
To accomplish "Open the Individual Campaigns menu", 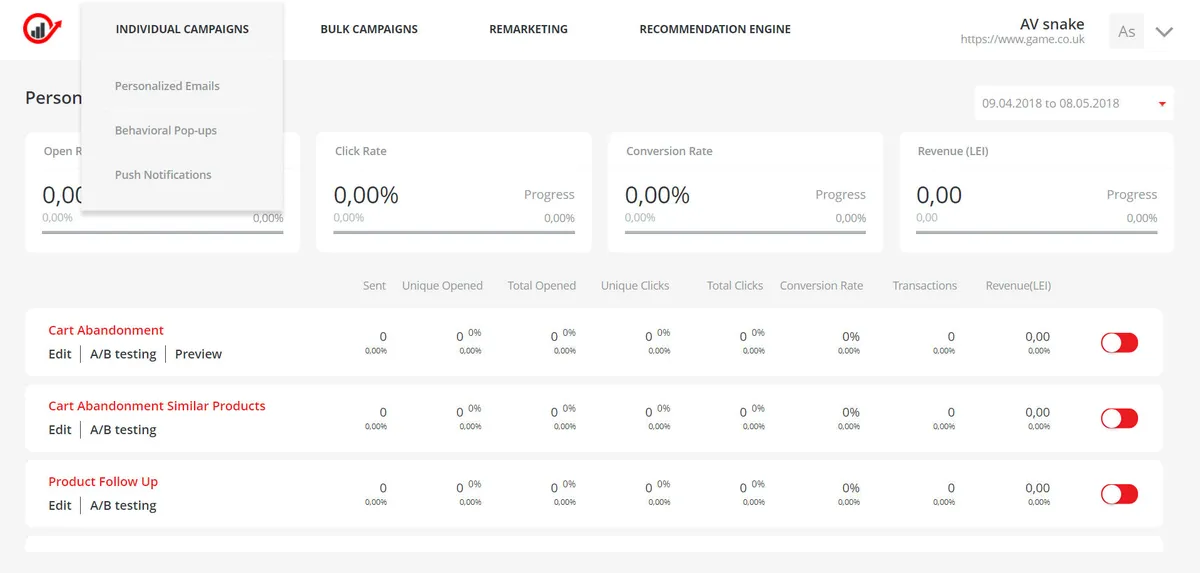I will (x=182, y=29).
